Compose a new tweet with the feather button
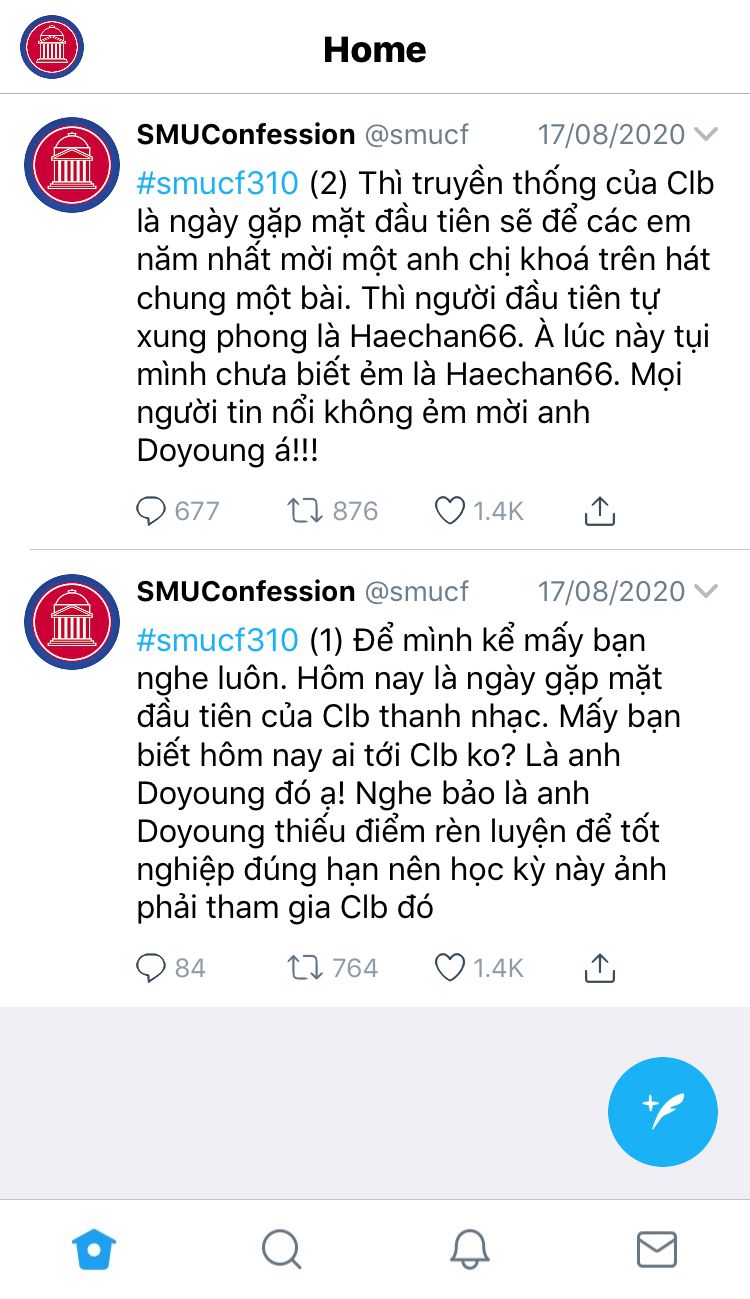The width and height of the screenshot is (750, 1299). 663,1111
